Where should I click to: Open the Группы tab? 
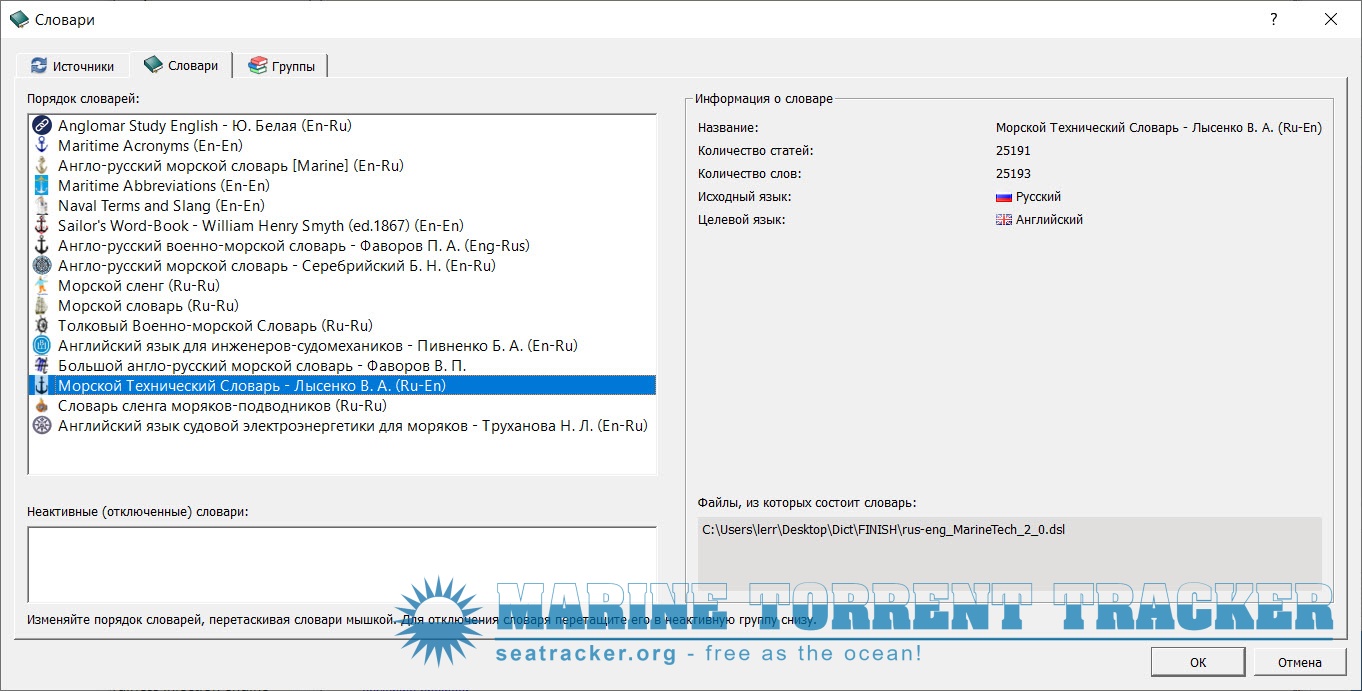(281, 66)
